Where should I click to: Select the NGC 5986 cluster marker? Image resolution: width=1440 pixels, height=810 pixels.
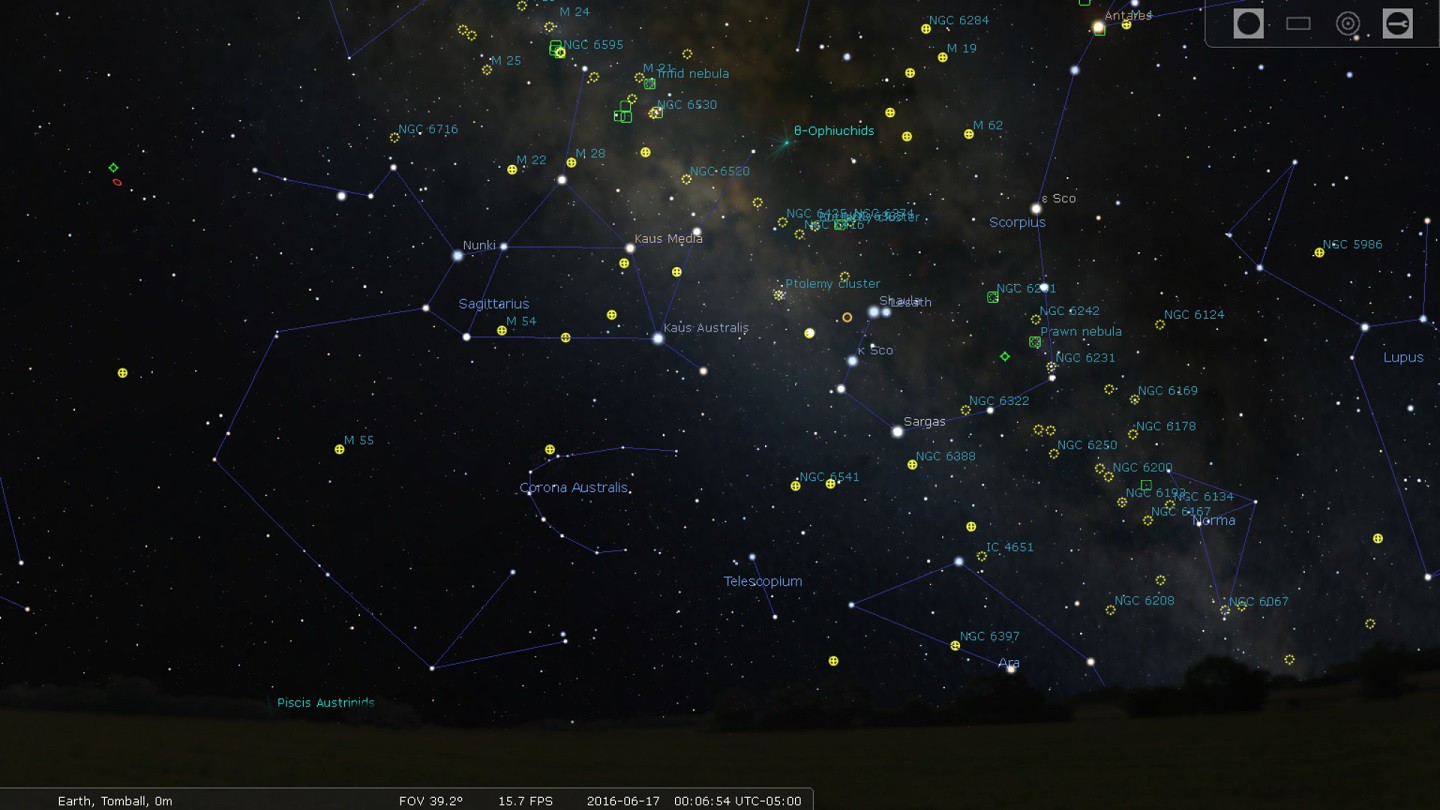1319,253
